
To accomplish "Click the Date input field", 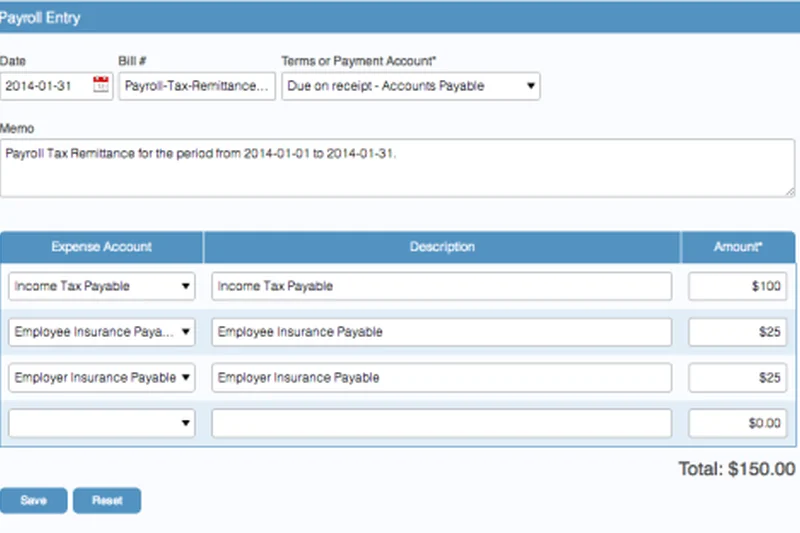I will coord(46,86).
